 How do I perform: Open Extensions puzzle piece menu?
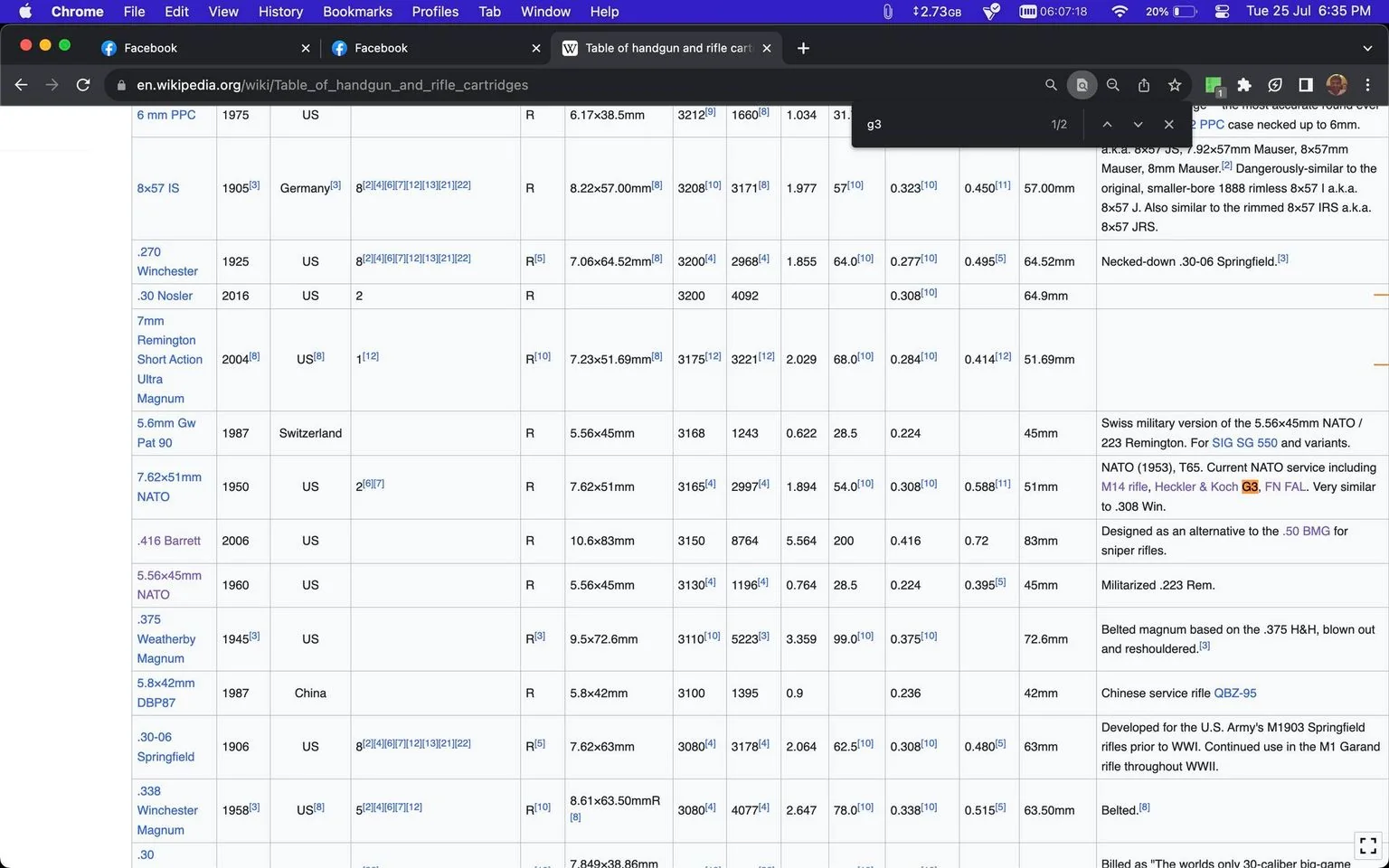[x=1244, y=85]
